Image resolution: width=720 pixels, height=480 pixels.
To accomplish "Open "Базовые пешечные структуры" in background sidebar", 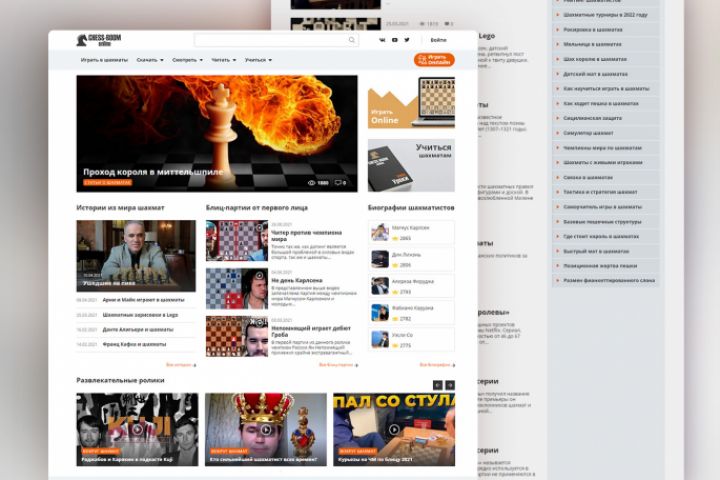I will 602,222.
